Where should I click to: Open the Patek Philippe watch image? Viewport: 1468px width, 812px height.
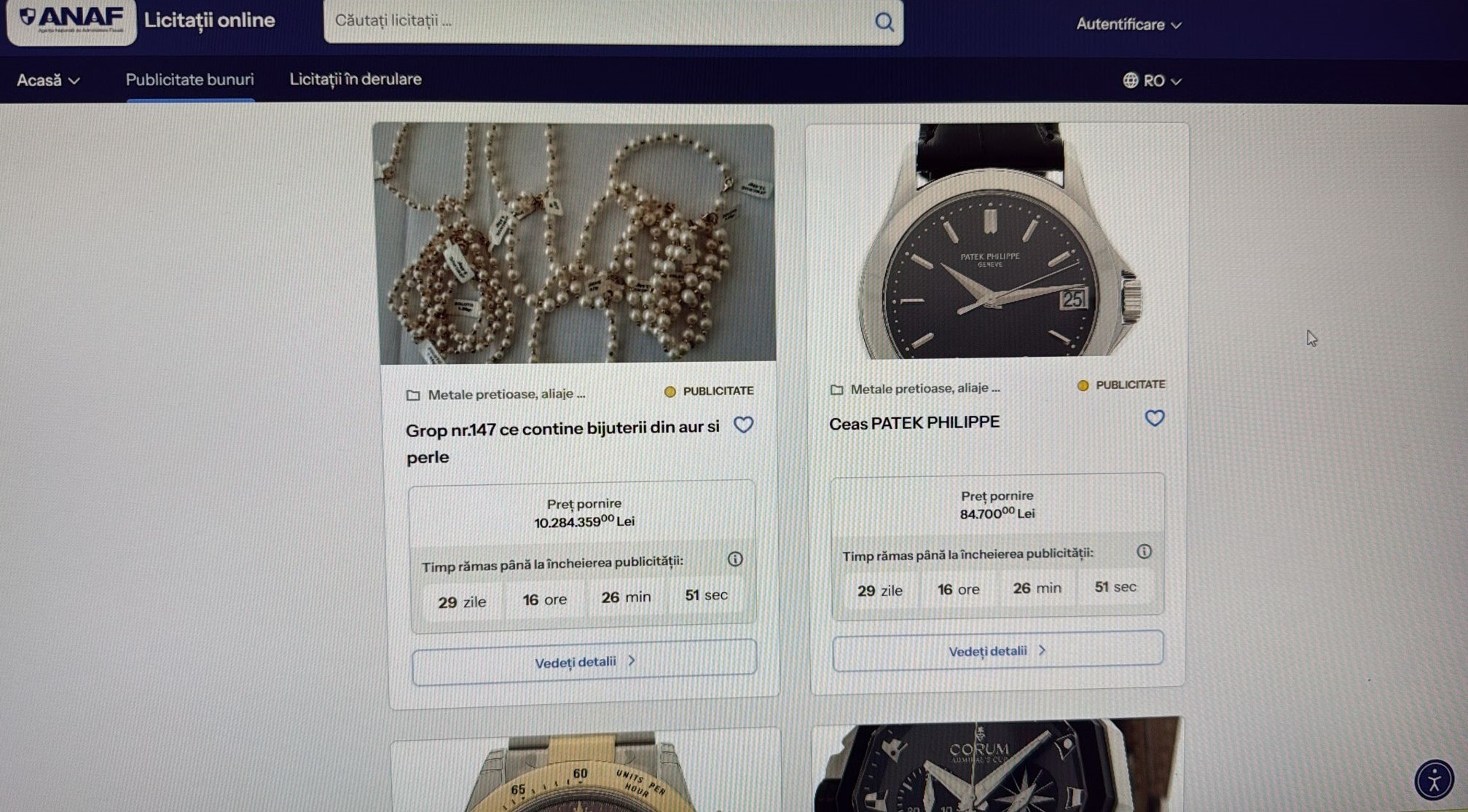coord(997,240)
